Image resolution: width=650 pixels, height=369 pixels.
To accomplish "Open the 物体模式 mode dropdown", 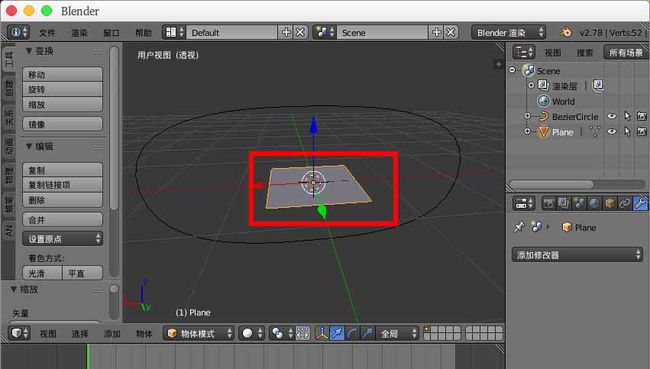I will coord(199,333).
